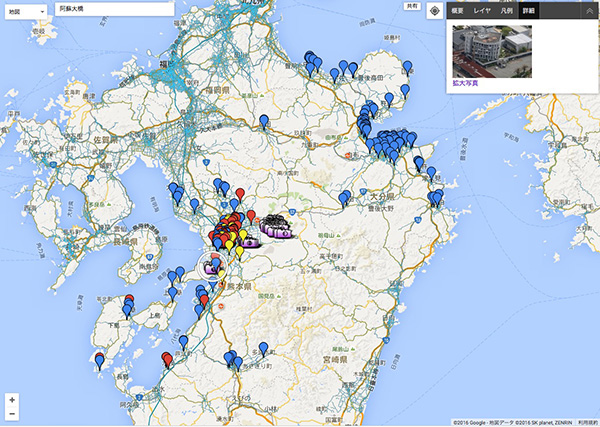Click the blue marker west of 豊後大野
The width and height of the screenshot is (600, 427).
[x=345, y=197]
